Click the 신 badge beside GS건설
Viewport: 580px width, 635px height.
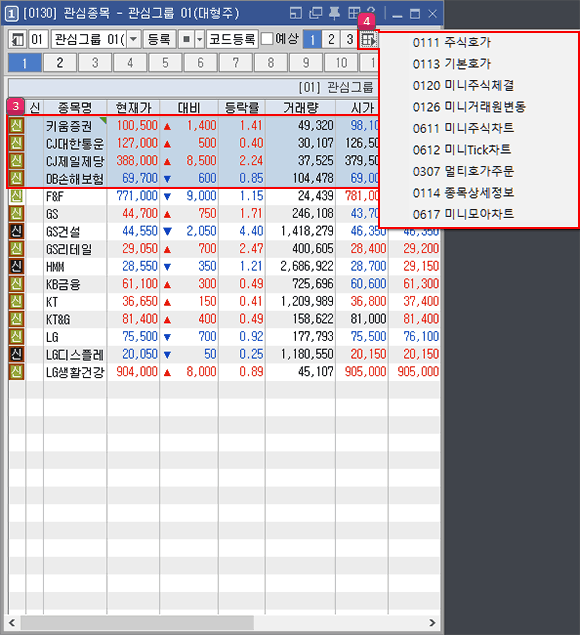[x=16, y=231]
